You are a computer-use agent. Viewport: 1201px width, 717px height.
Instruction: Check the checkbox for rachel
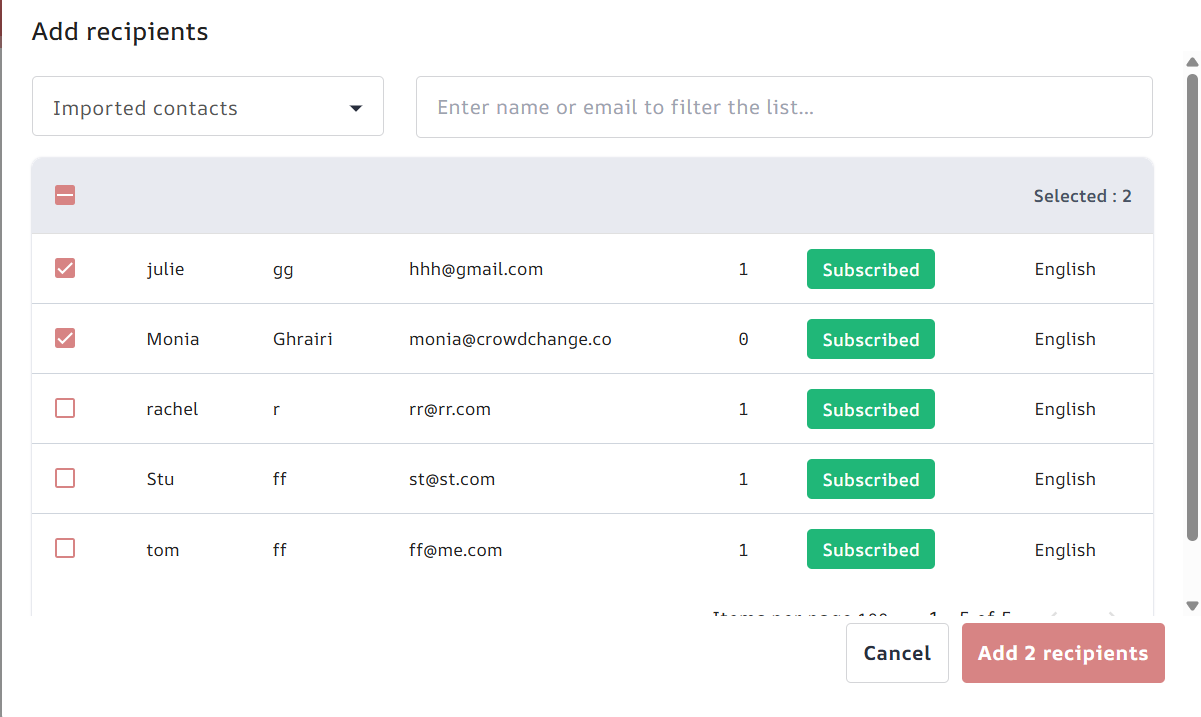(65, 408)
